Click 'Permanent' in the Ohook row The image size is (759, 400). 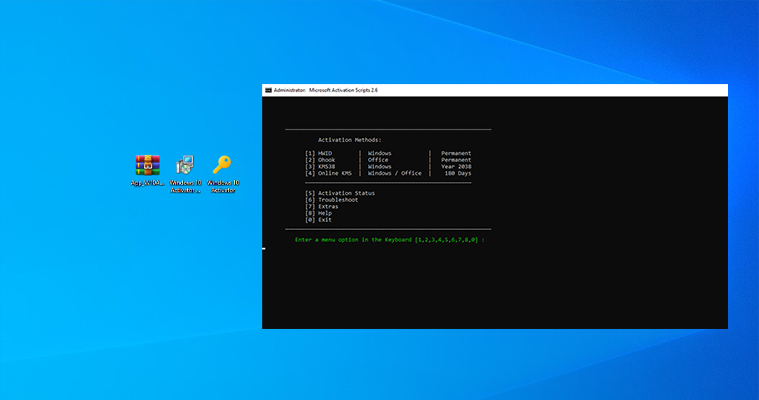pyautogui.click(x=456, y=160)
